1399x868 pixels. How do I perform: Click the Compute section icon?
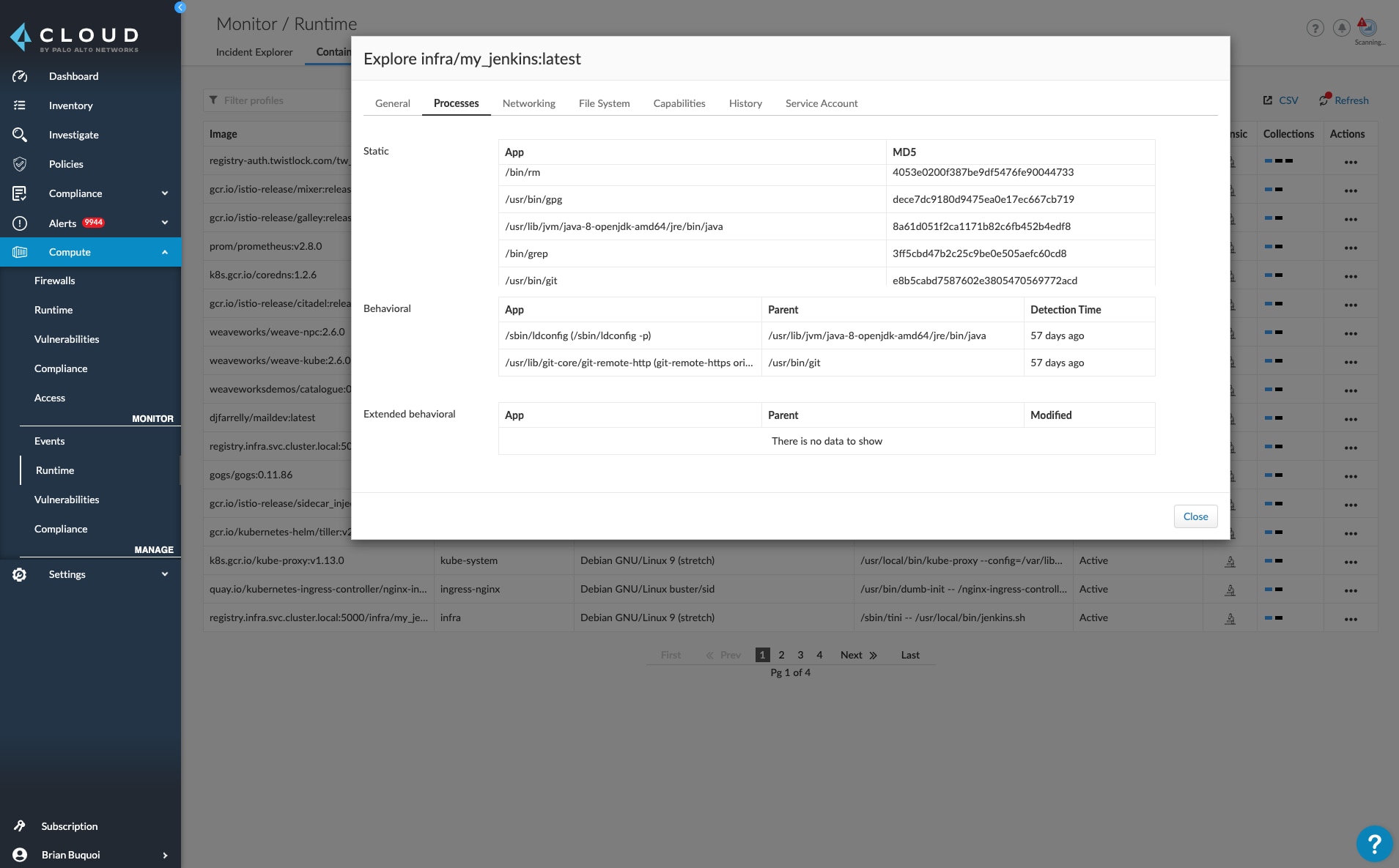pyautogui.click(x=20, y=252)
